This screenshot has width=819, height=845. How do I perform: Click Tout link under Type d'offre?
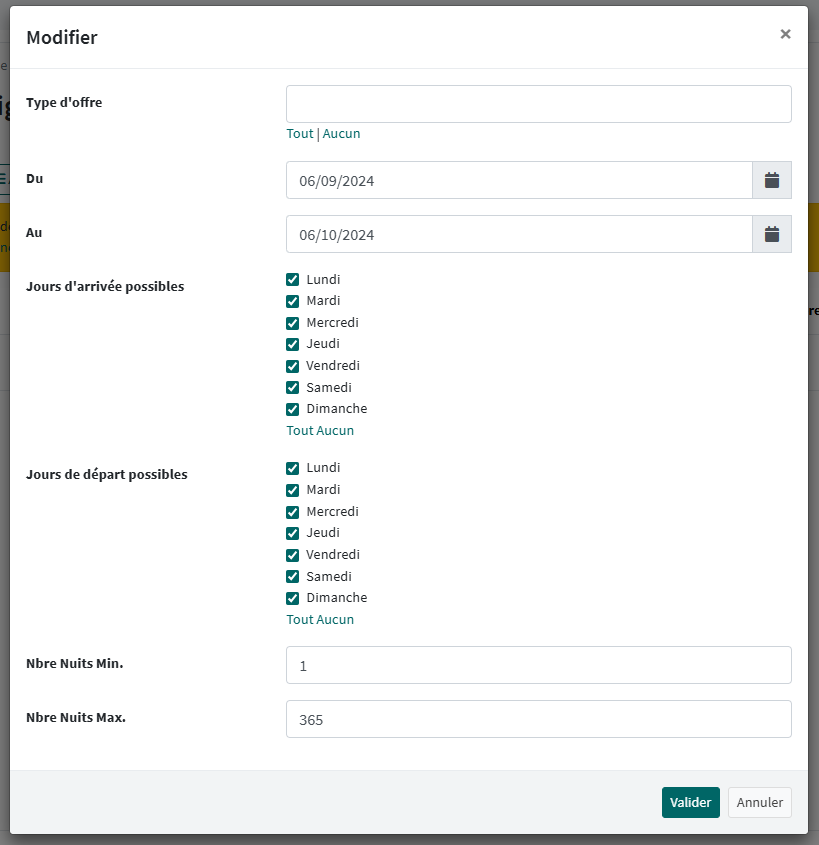(299, 134)
